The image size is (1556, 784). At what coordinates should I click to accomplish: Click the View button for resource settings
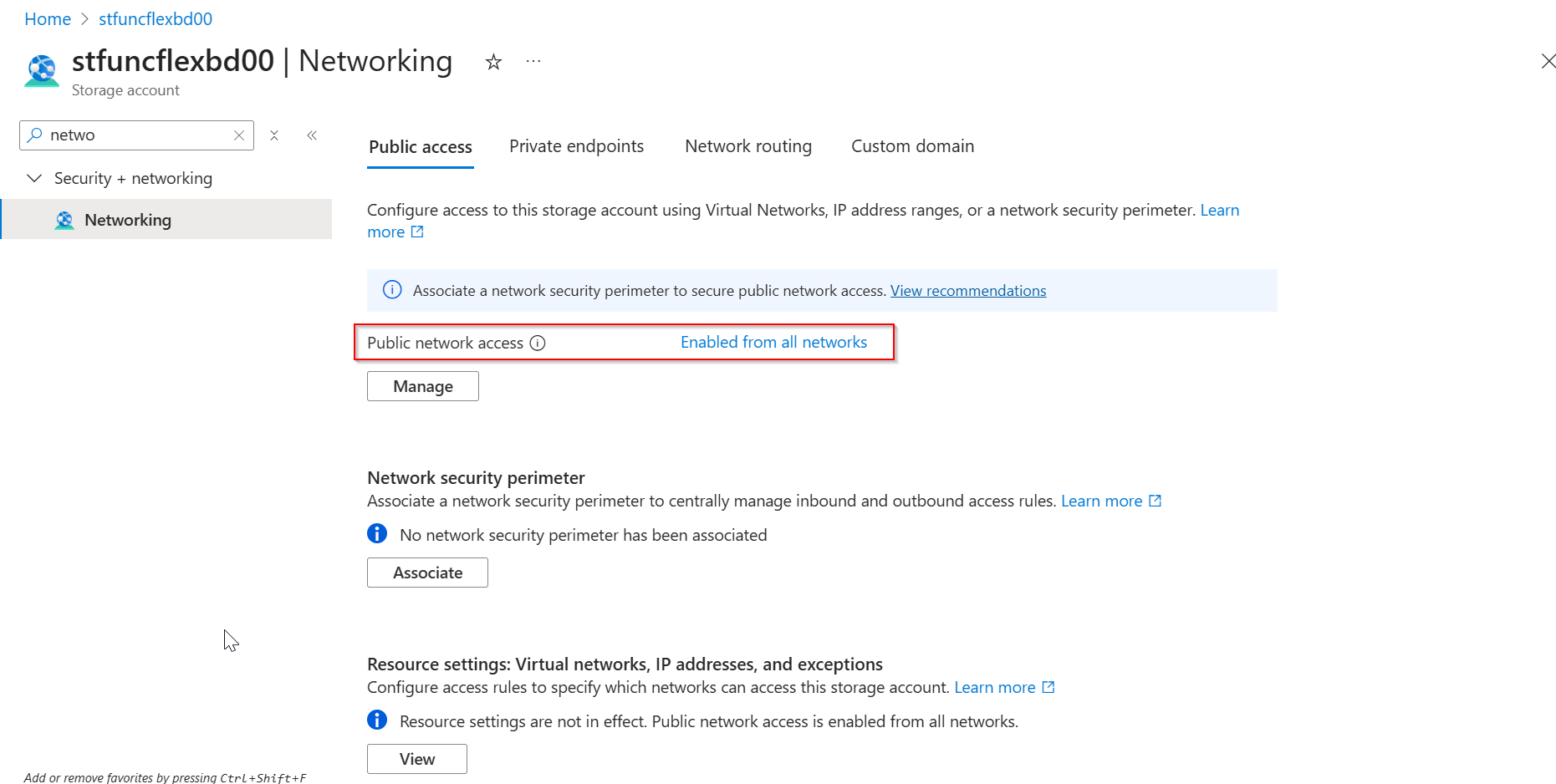[416, 759]
